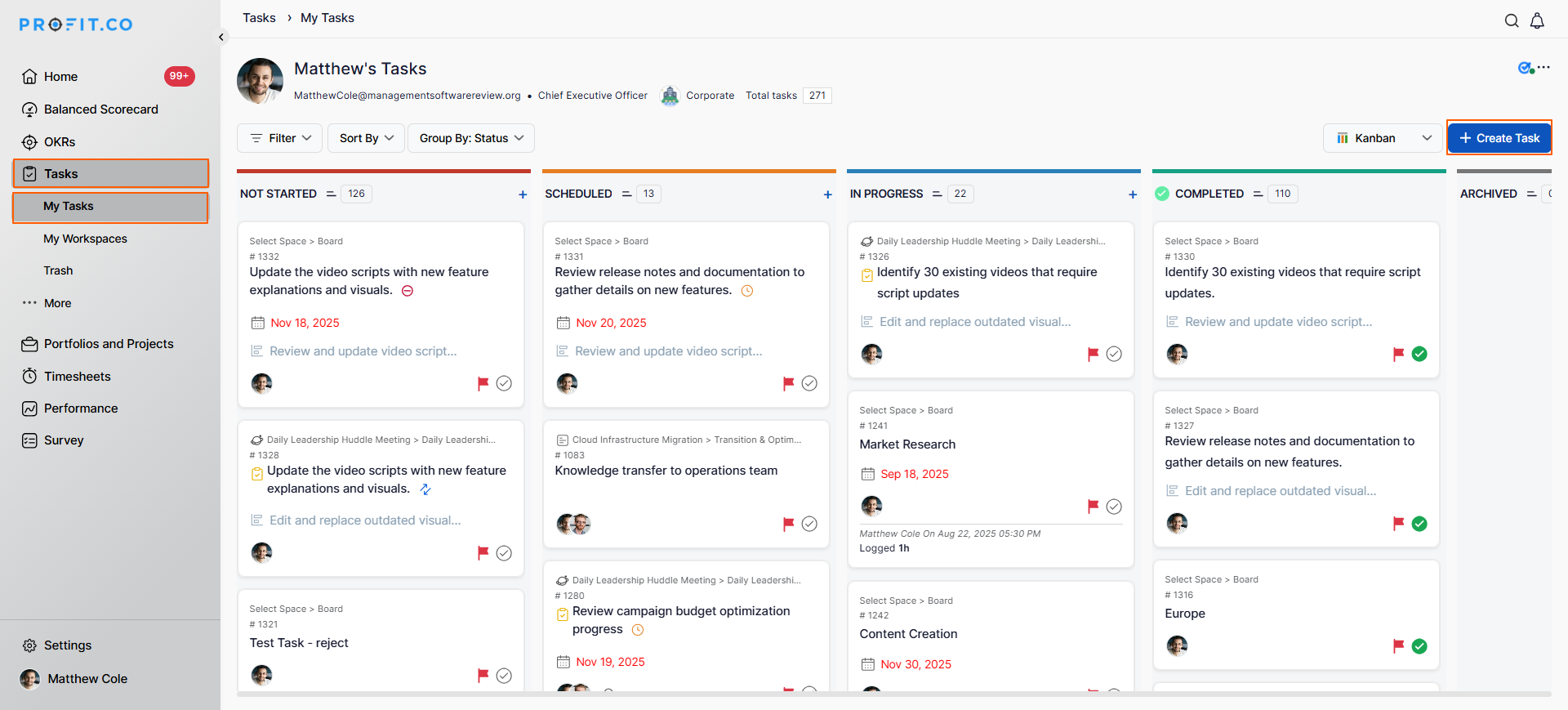Open the Filter dropdown
Viewport: 1568px width, 710px height.
[x=280, y=138]
